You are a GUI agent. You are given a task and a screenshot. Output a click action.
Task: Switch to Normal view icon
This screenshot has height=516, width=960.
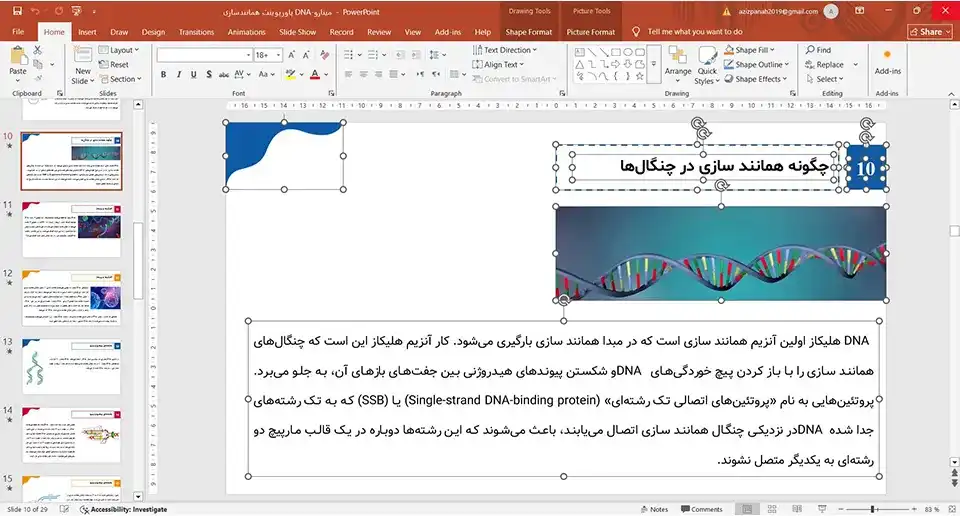click(747, 509)
